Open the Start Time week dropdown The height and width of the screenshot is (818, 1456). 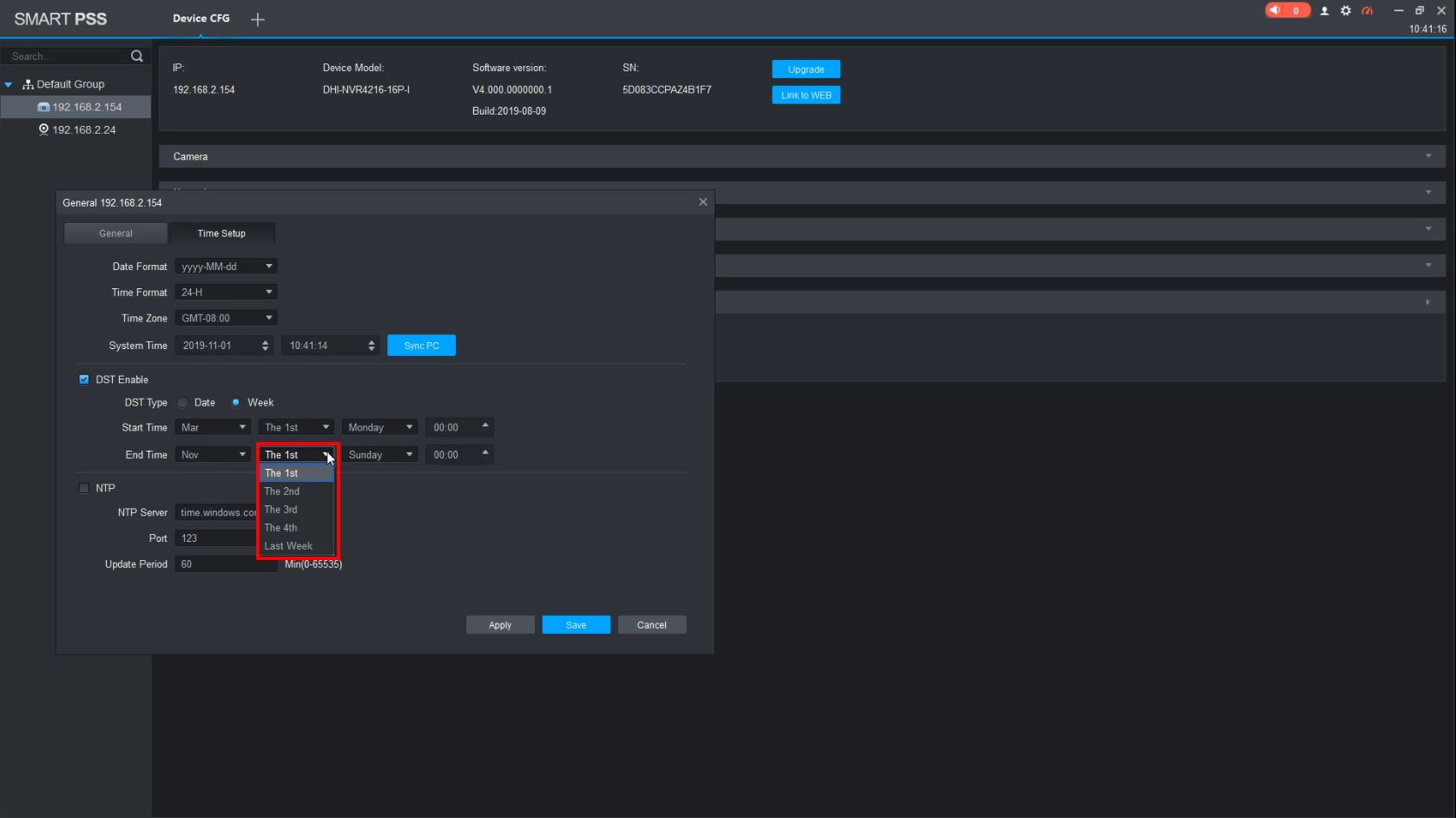tap(296, 427)
